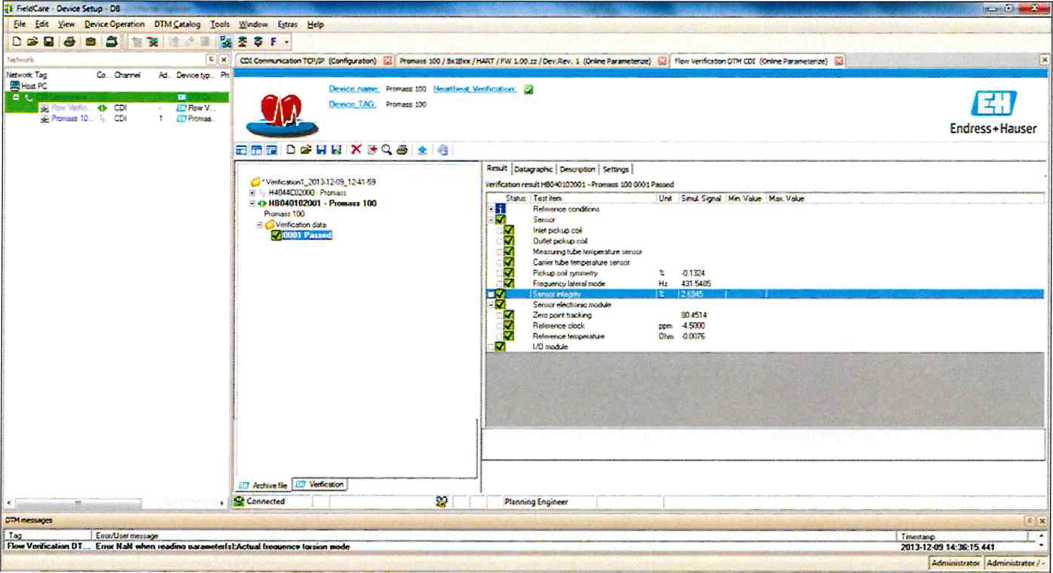Click the print icon in main toolbar
1053x573 pixels.
pos(69,42)
